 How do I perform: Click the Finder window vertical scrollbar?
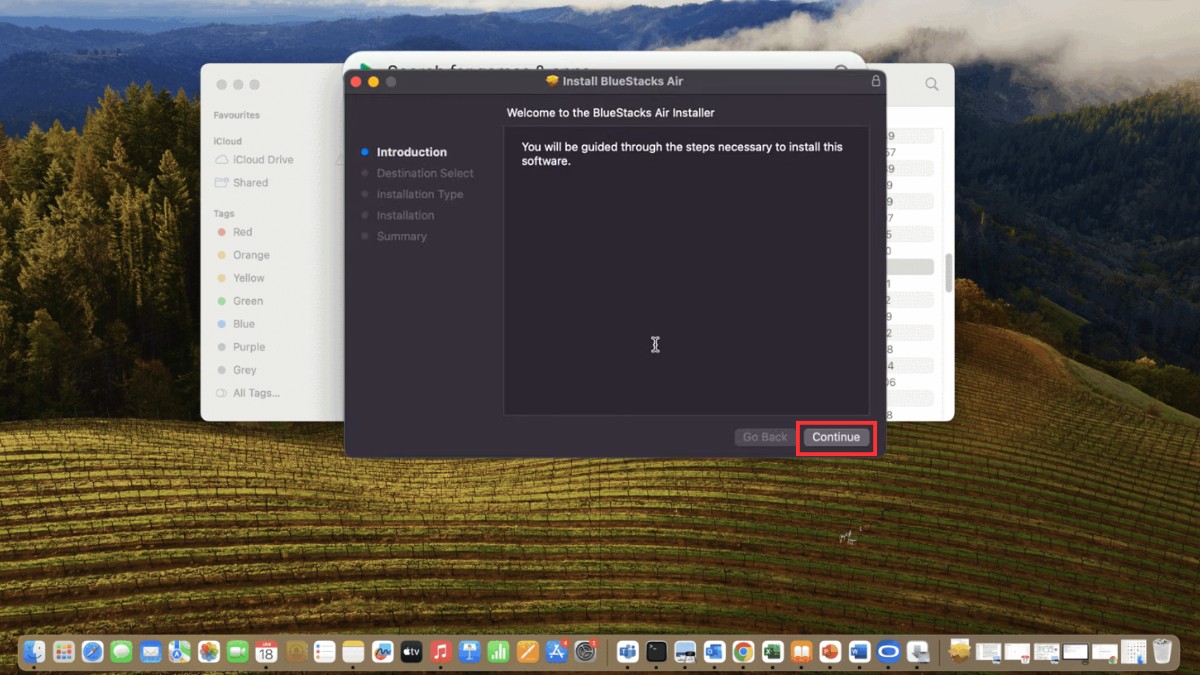[x=949, y=272]
